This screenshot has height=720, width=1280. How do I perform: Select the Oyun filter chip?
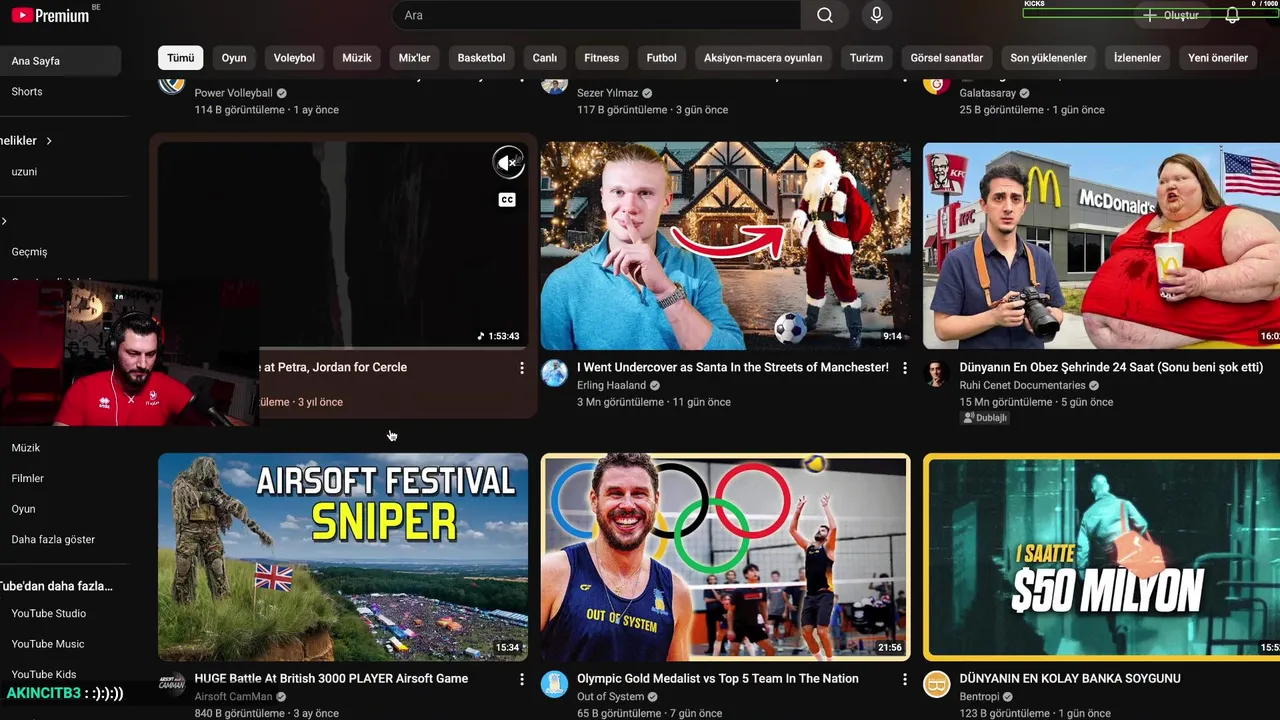tap(234, 58)
